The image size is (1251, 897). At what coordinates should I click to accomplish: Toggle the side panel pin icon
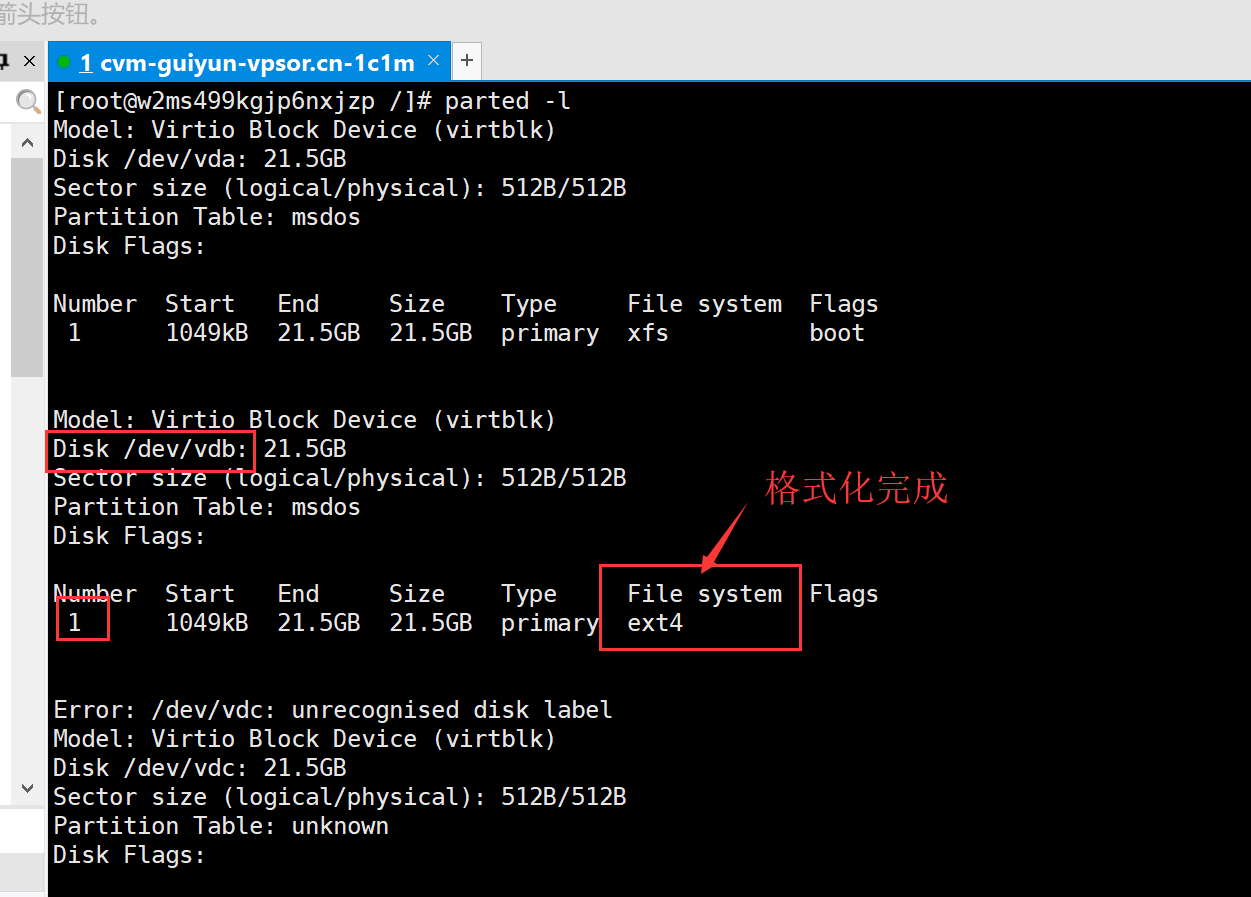[4, 62]
